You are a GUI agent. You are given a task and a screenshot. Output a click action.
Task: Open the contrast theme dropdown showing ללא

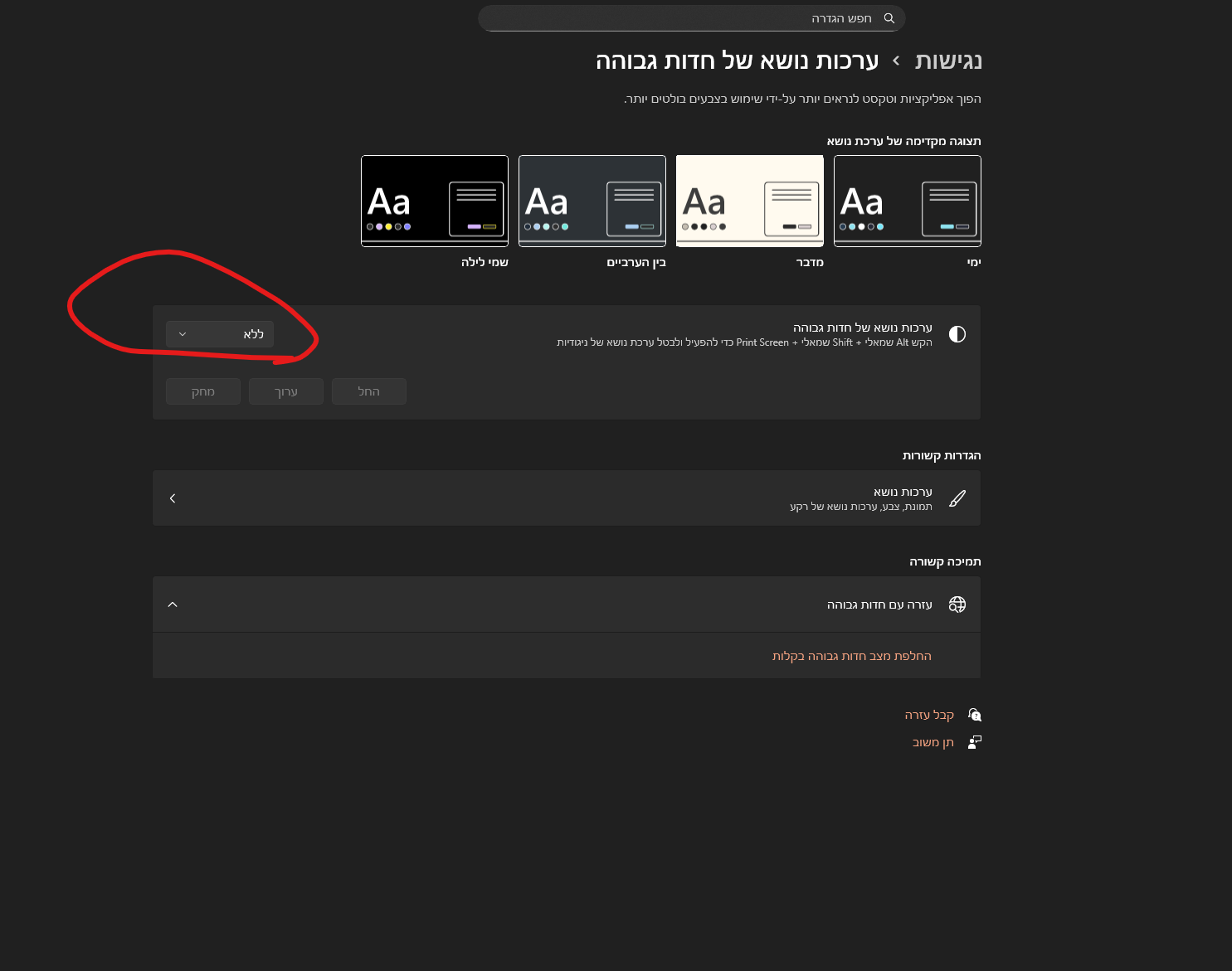pos(220,334)
